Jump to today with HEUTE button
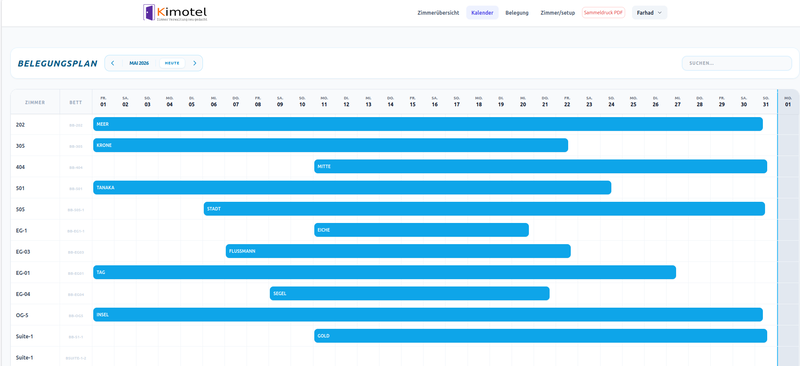 172,63
